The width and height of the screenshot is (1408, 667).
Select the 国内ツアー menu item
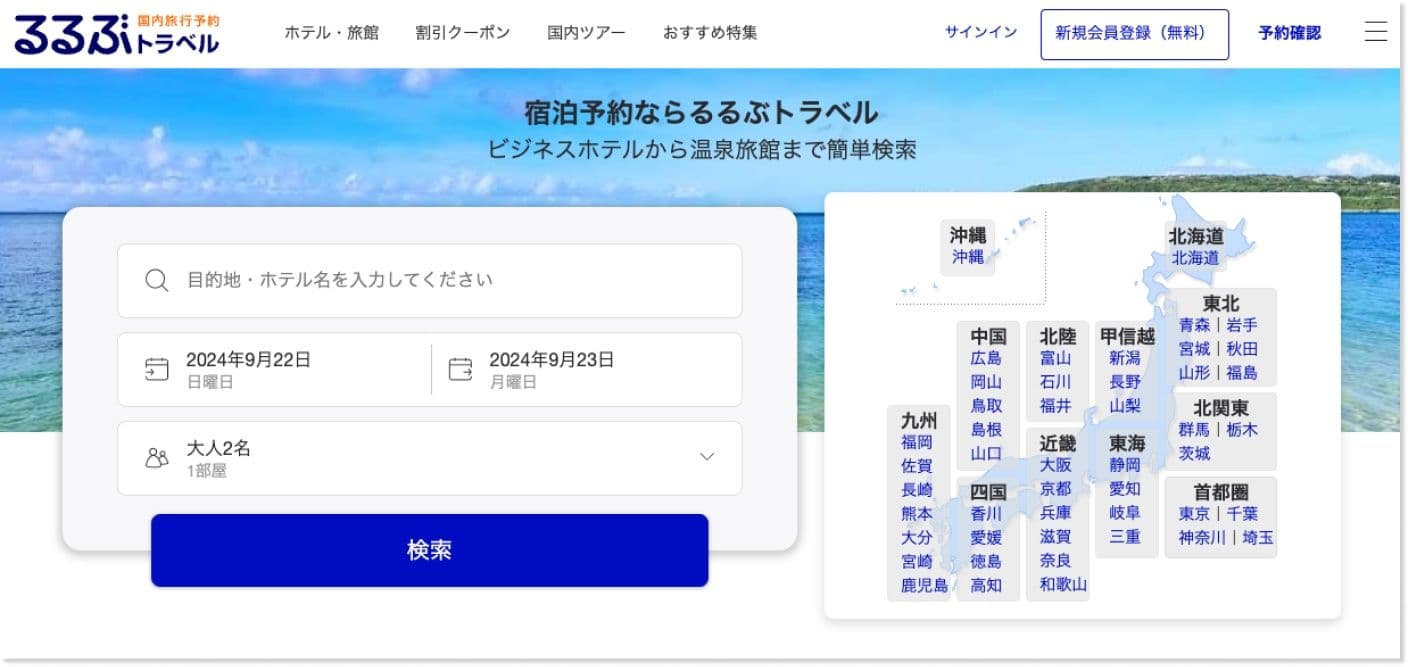tap(586, 33)
